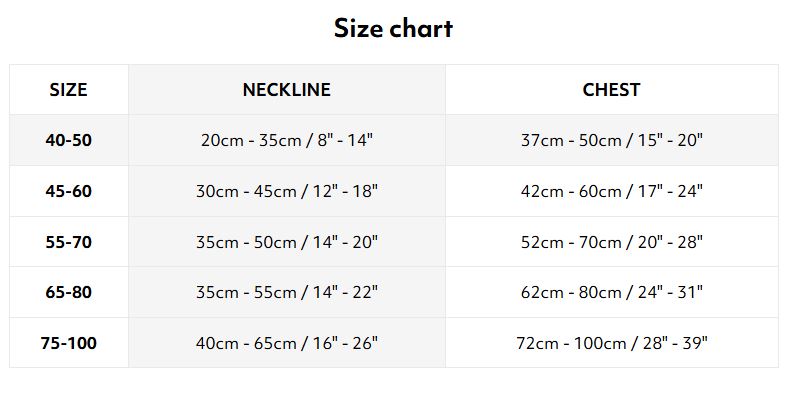Select the NECKLINE column header

(x=287, y=90)
